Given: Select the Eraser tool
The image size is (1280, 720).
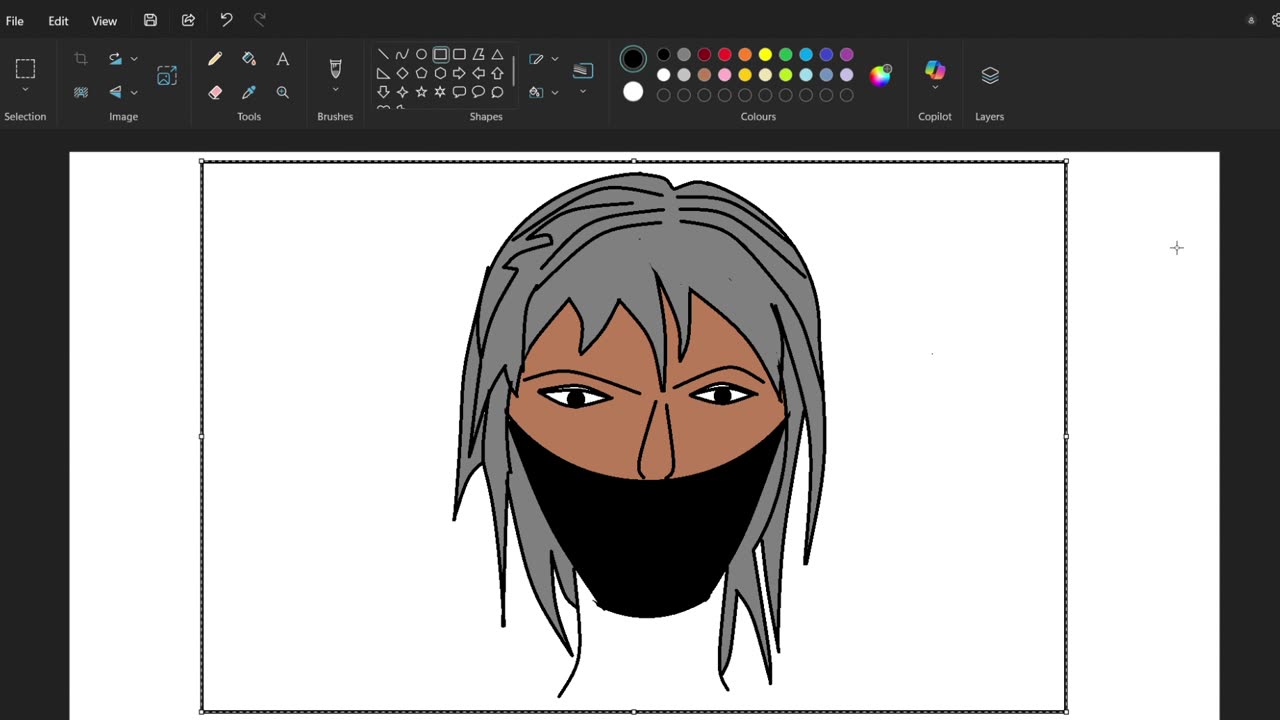Looking at the screenshot, I should coord(215,92).
